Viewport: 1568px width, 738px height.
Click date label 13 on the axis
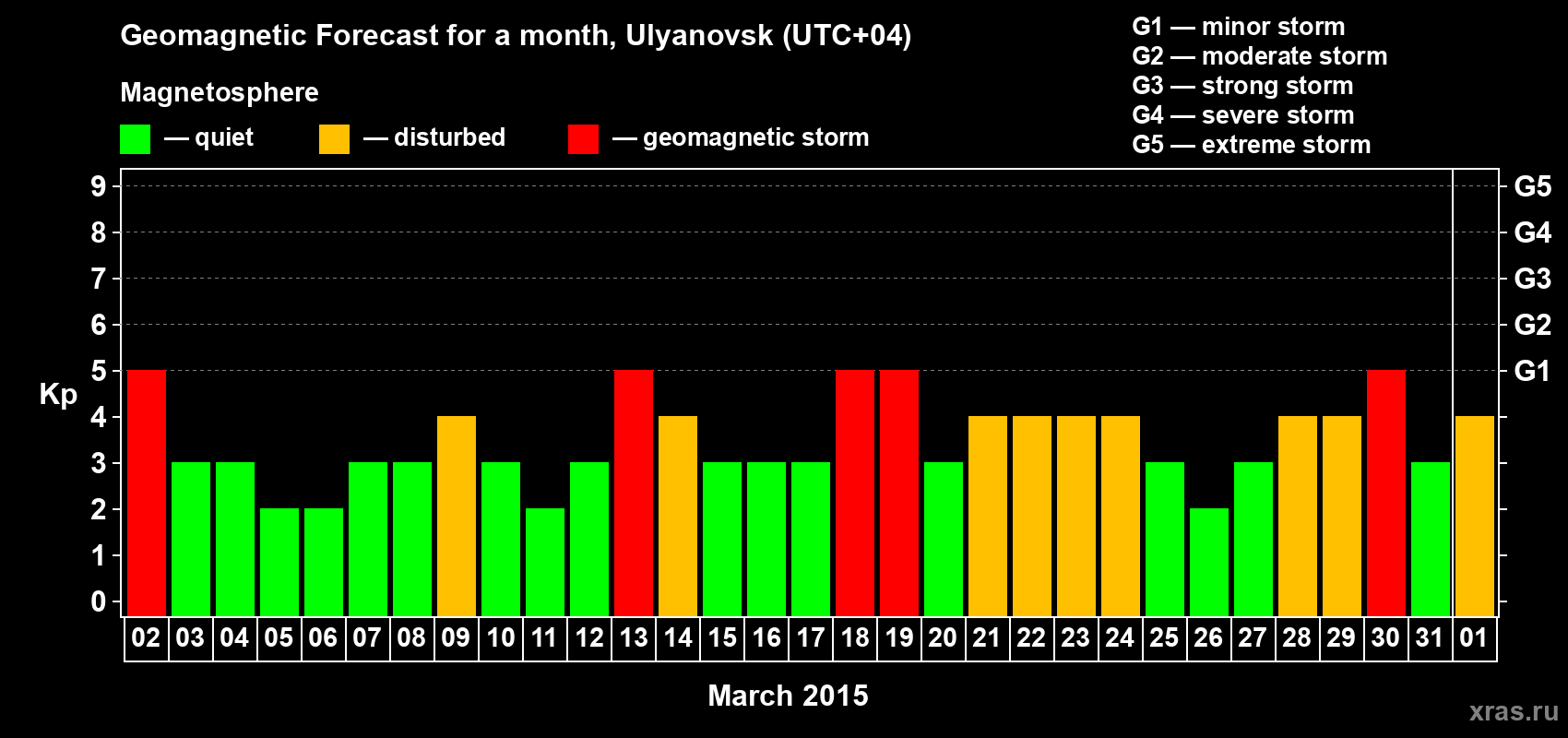634,638
